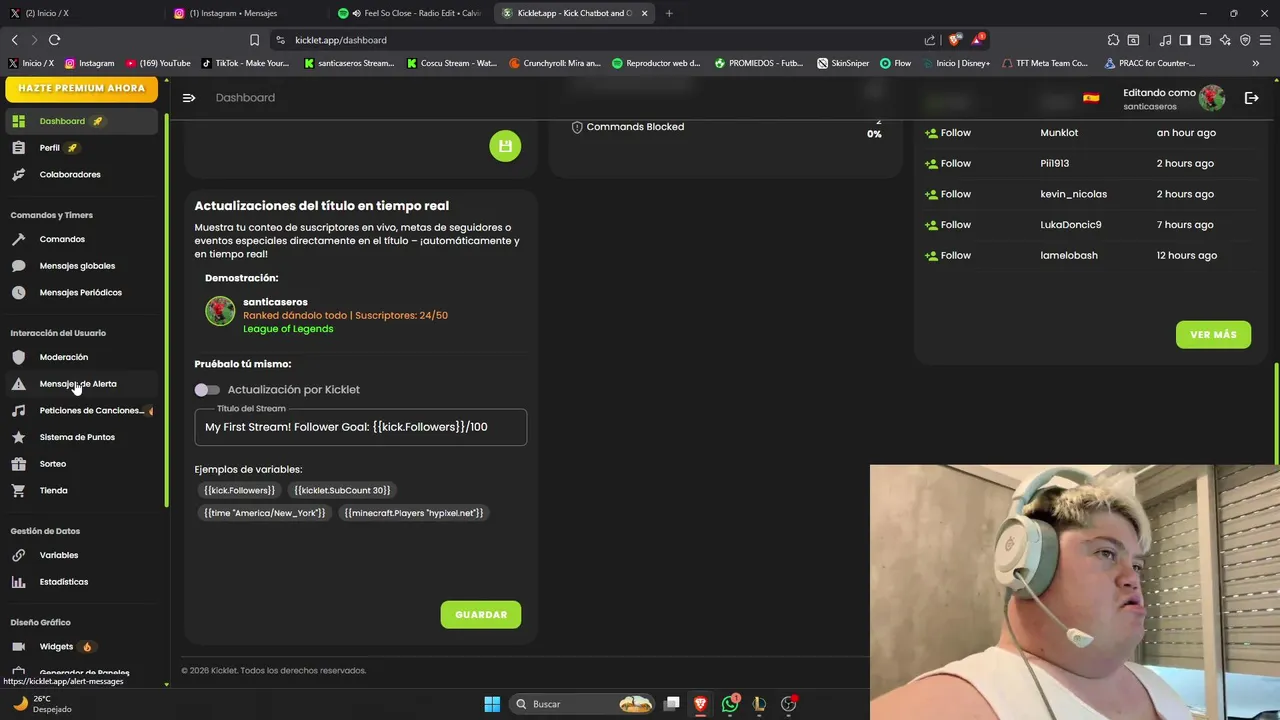Click the Sorteo gift icon
The image size is (1280, 720).
18,464
